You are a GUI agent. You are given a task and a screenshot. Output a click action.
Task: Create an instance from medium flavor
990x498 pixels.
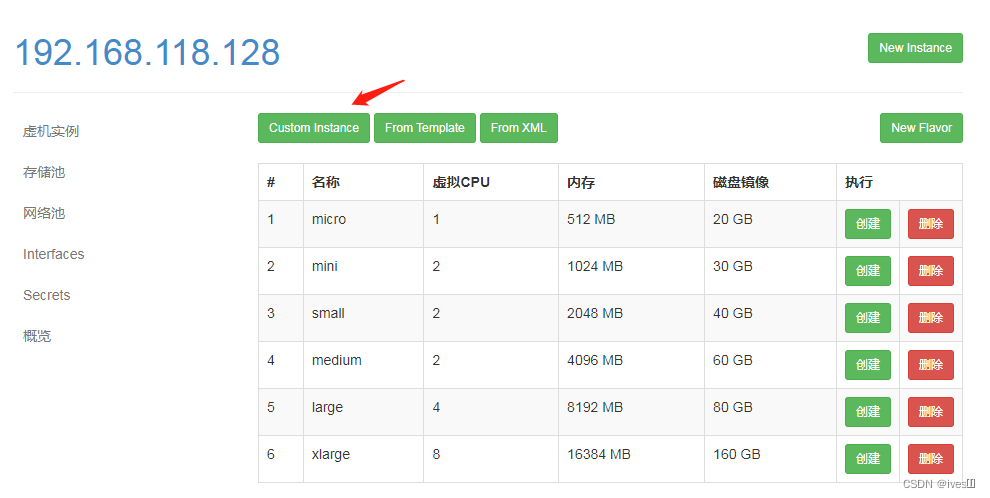[x=867, y=365]
